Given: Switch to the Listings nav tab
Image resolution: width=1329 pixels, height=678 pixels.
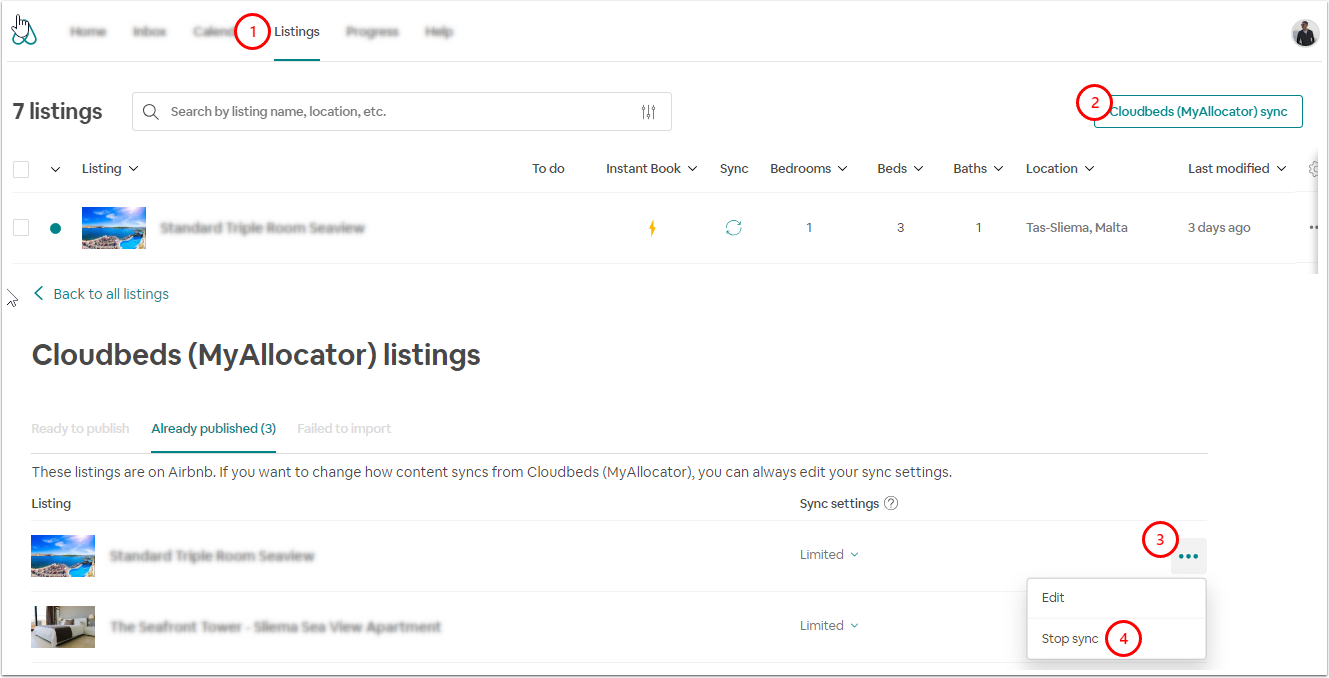Looking at the screenshot, I should click(297, 32).
